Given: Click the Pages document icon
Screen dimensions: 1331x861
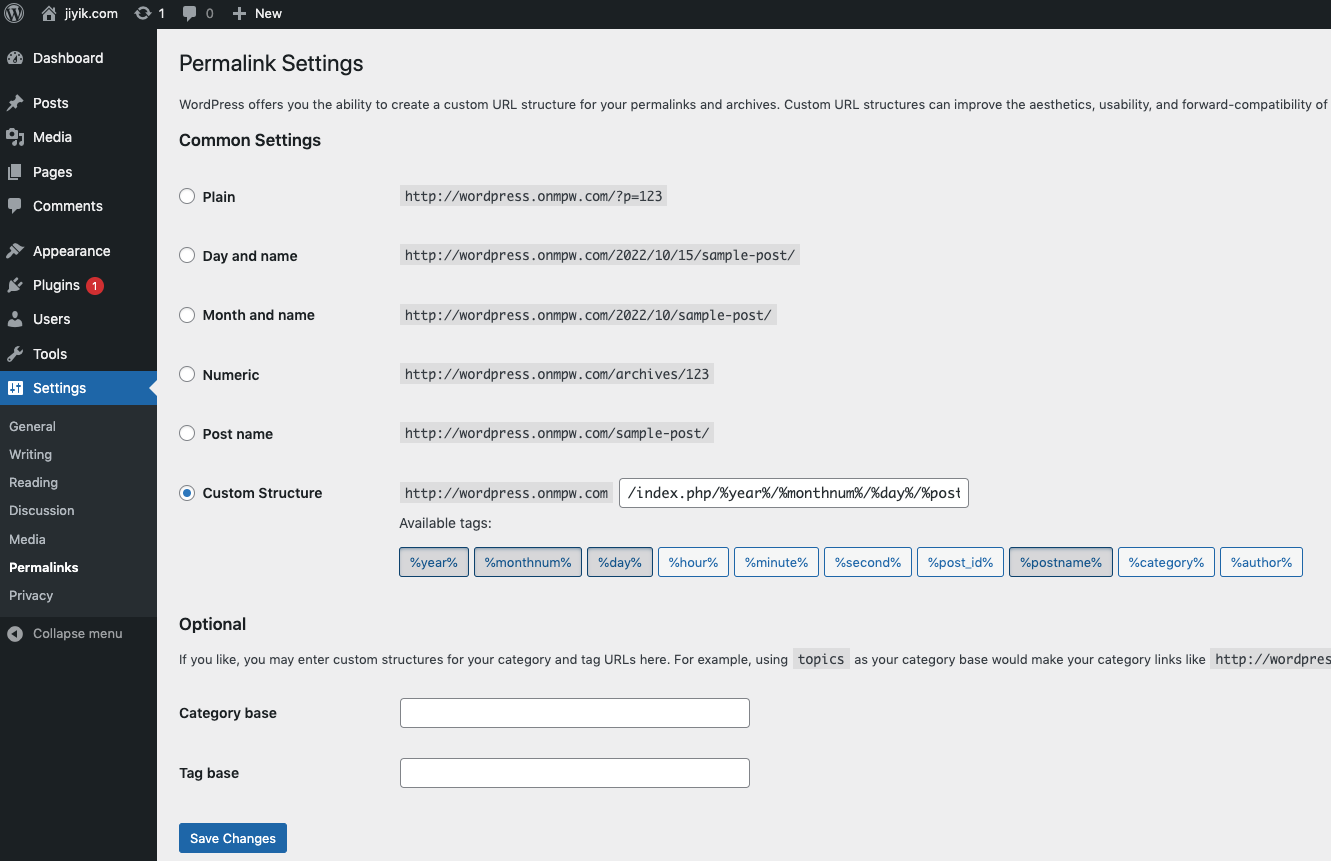Looking at the screenshot, I should pos(15,172).
